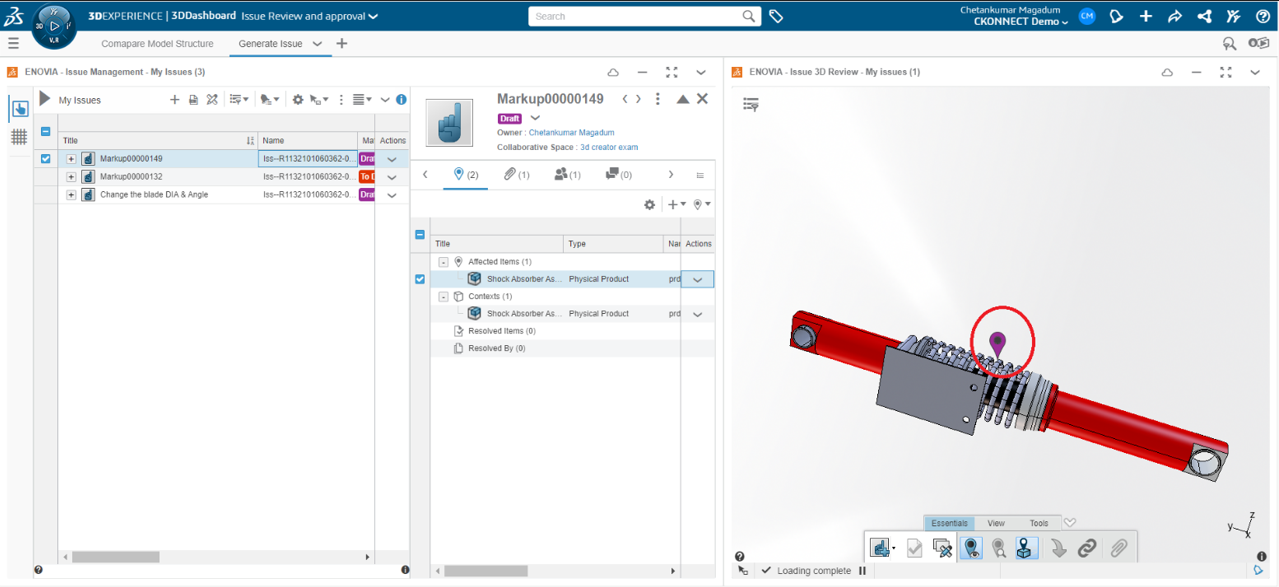Switch to Comapare Model Structure tab
Screen dimensions: 1279x587
[x=157, y=44]
